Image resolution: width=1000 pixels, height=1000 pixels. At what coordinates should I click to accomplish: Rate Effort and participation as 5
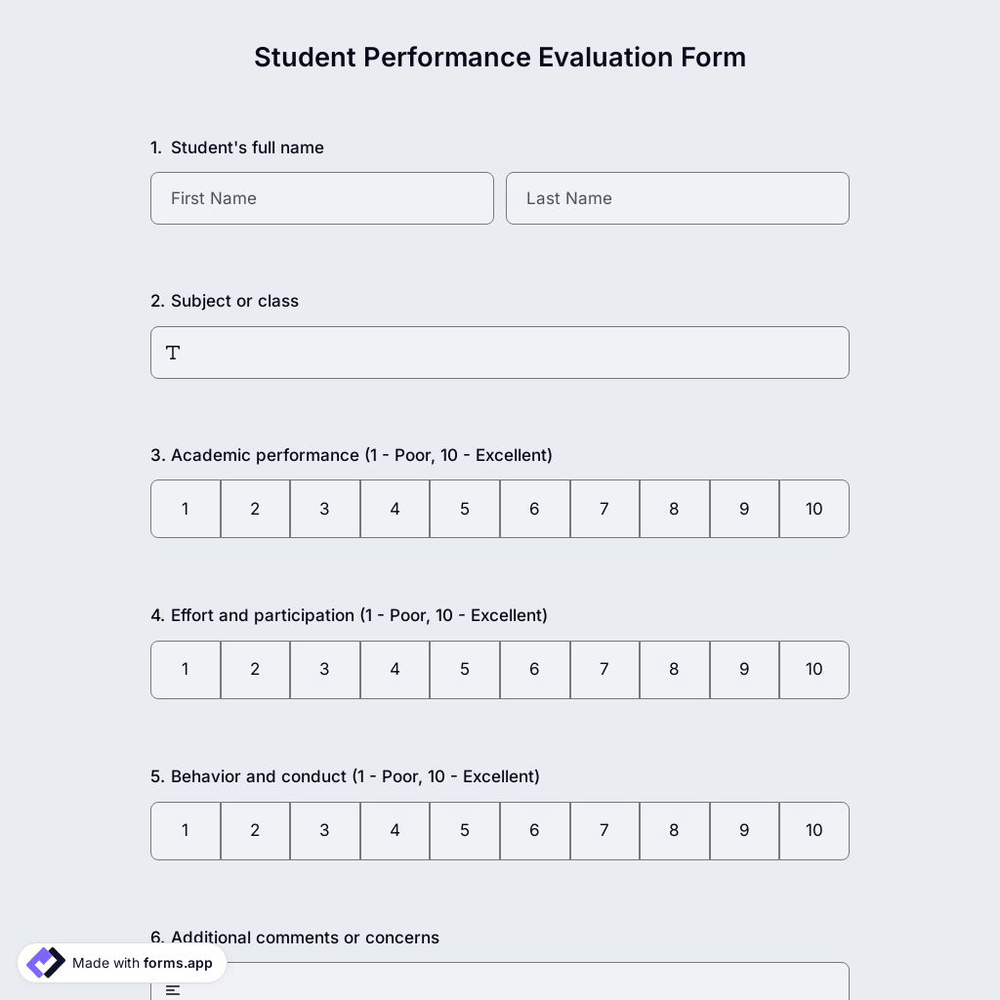(464, 669)
